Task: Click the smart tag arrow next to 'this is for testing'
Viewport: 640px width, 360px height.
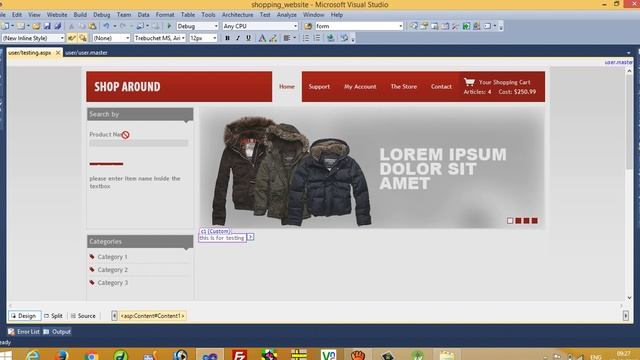Action: click(x=251, y=237)
